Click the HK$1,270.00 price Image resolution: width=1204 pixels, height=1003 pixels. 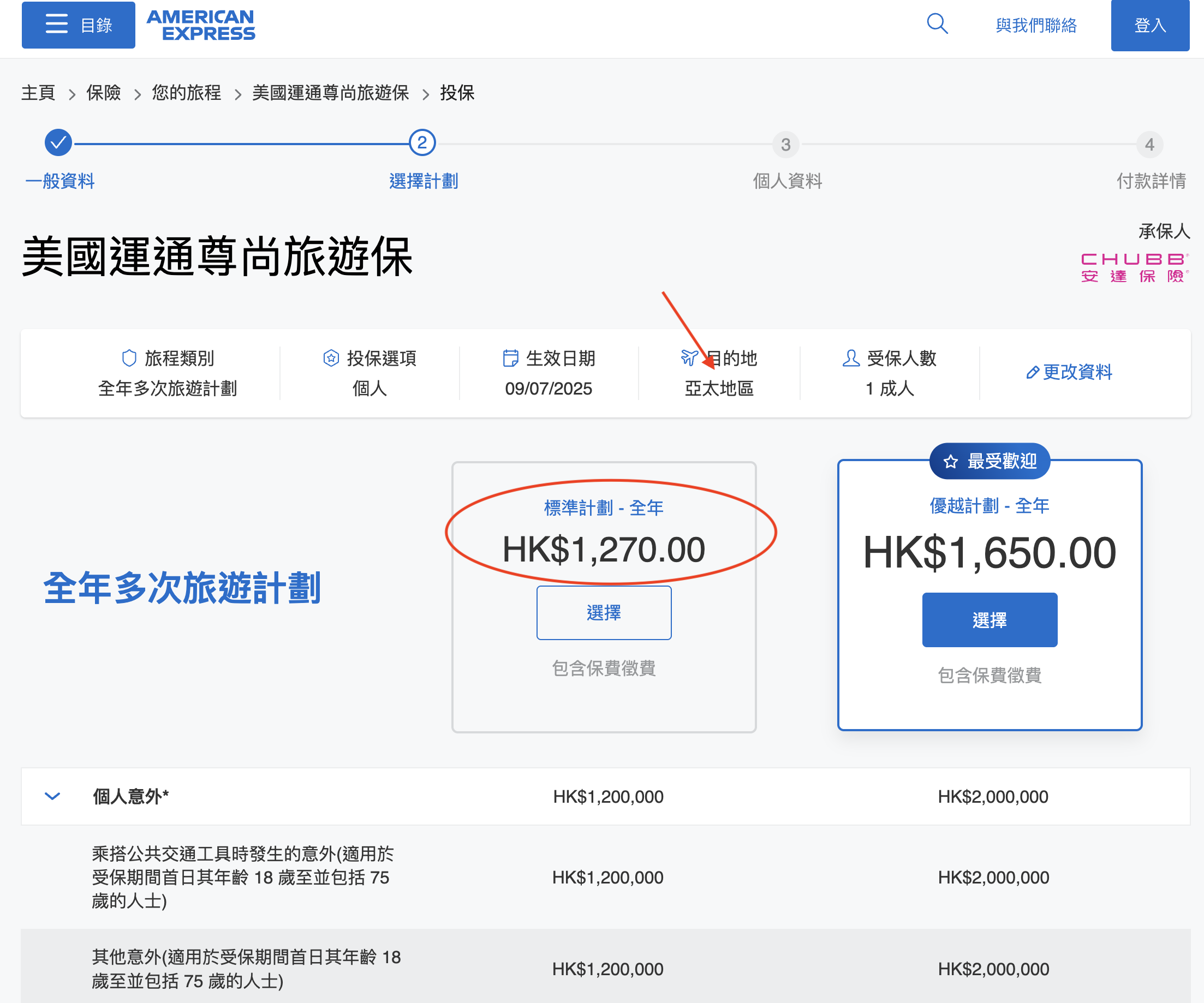point(604,549)
